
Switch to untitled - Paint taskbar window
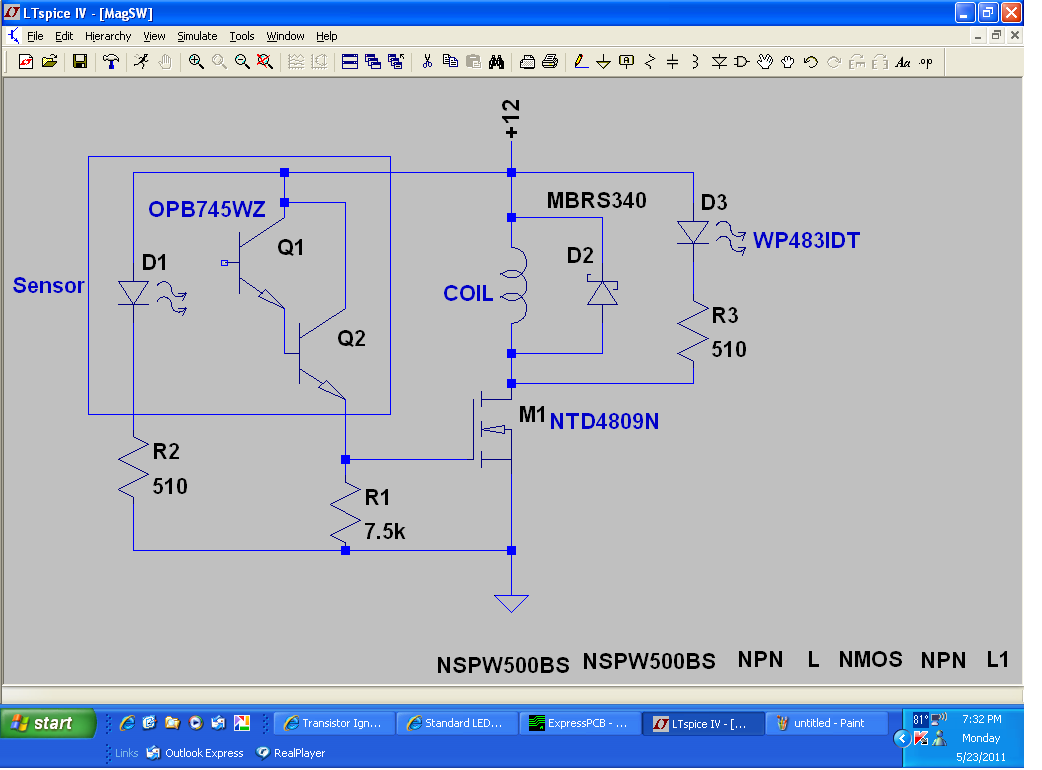pos(826,723)
